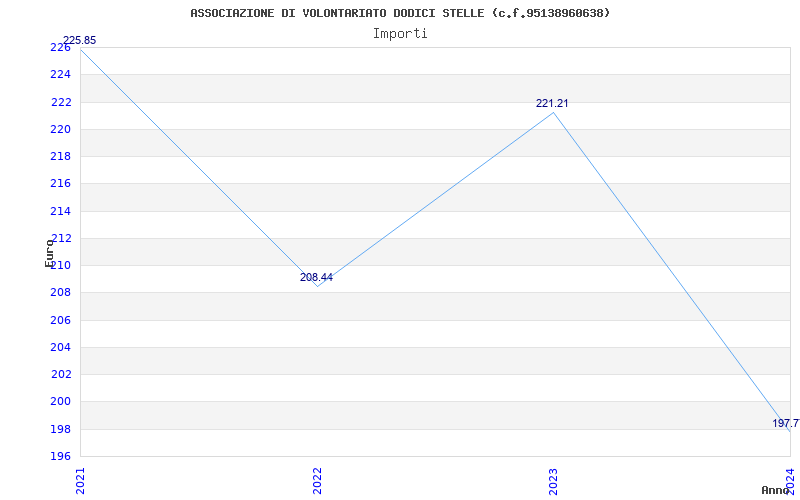The width and height of the screenshot is (800, 500).
Task: Click the chart title ASSOCIAZIONE DI VOLONTARIATO DODICI STELLE
Action: tap(400, 13)
